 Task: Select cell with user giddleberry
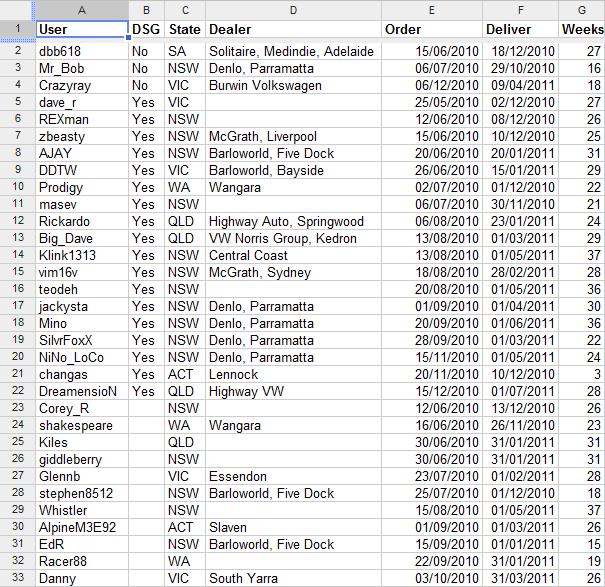[x=82, y=458]
